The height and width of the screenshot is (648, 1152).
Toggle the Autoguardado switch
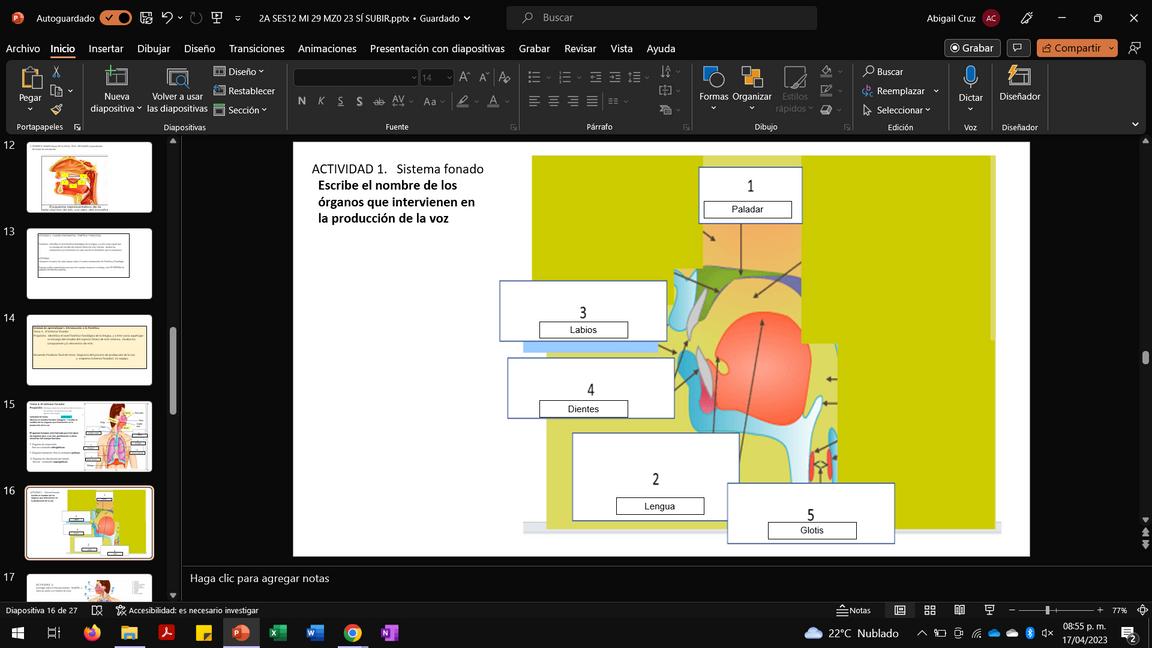click(x=115, y=18)
